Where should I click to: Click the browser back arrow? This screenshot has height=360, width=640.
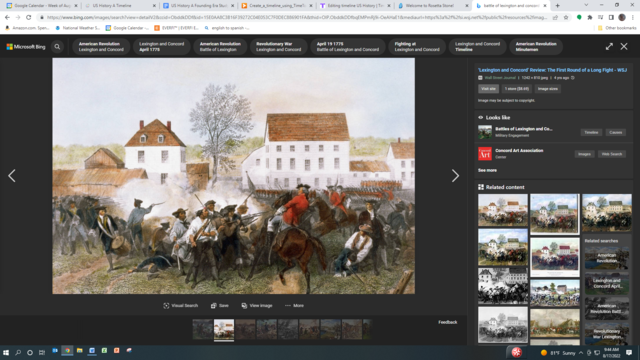pos(7,18)
